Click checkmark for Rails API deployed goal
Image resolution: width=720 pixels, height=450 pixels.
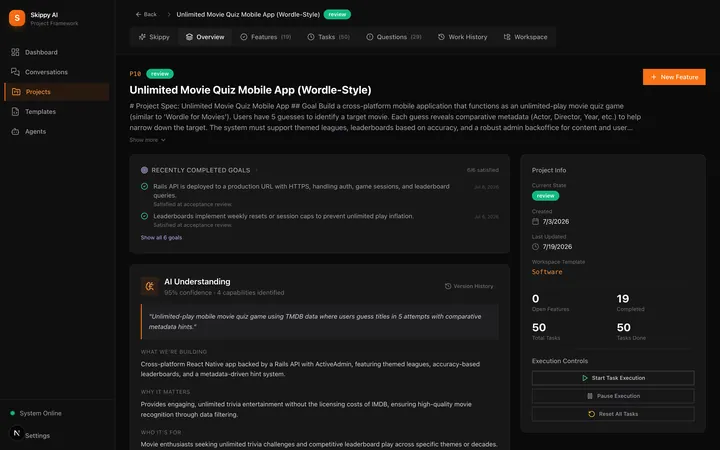(x=144, y=186)
